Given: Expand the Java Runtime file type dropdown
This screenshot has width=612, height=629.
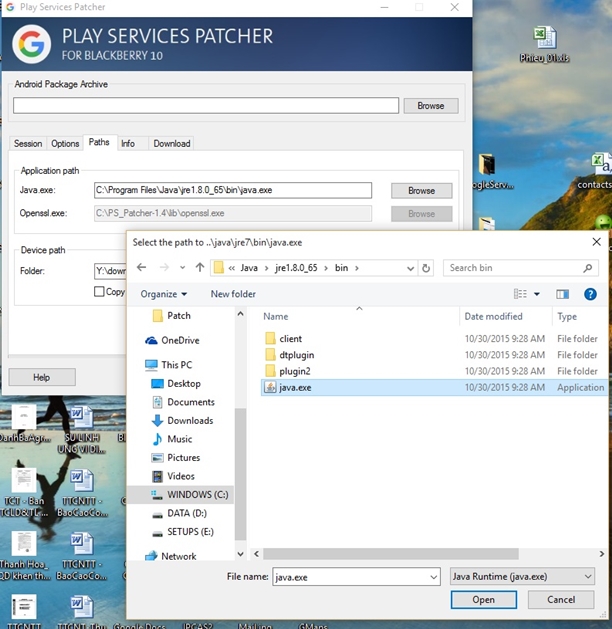Looking at the screenshot, I should pos(585,577).
